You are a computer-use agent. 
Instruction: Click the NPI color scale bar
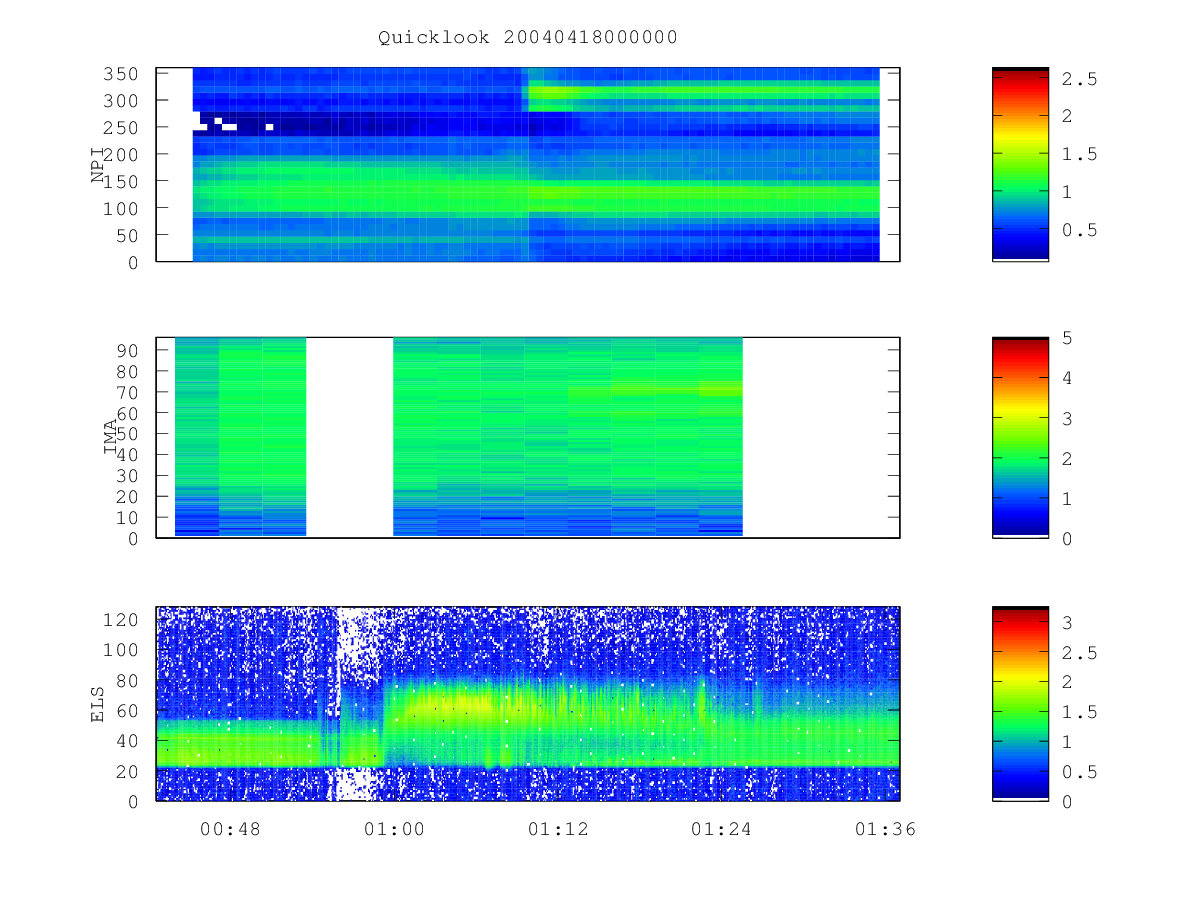pyautogui.click(x=1020, y=164)
